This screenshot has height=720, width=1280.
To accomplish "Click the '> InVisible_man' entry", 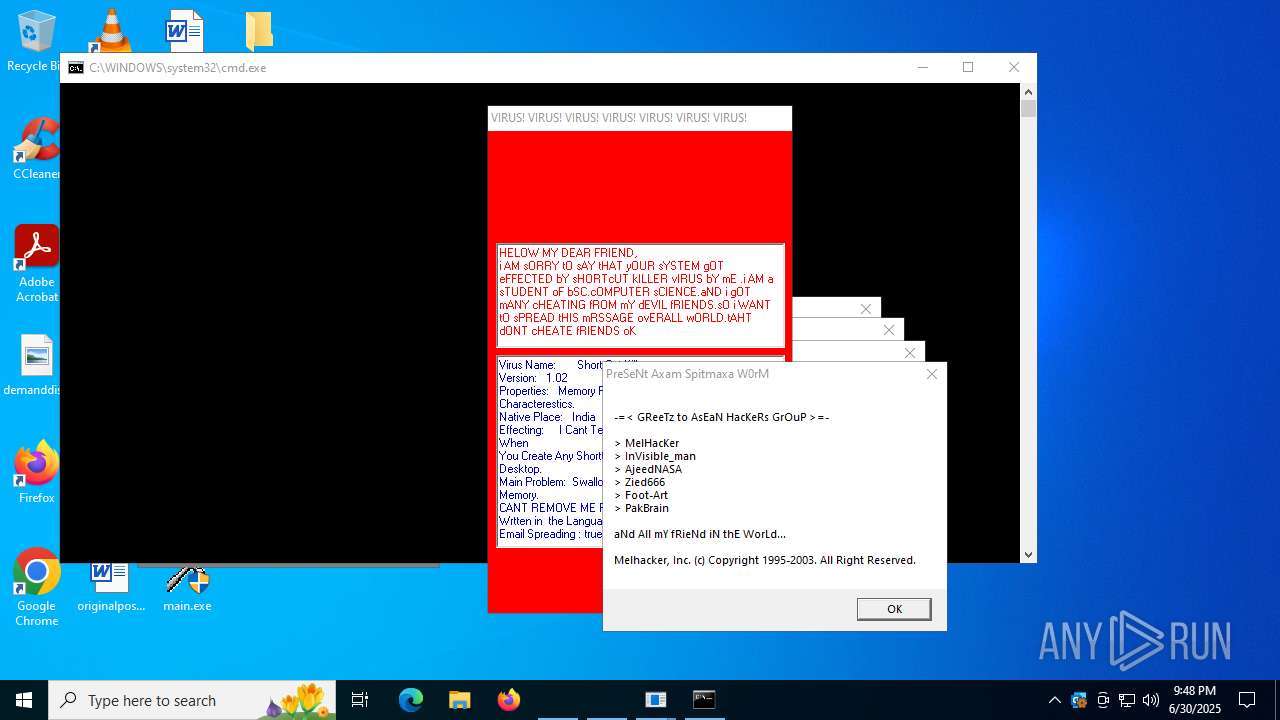I will [655, 456].
